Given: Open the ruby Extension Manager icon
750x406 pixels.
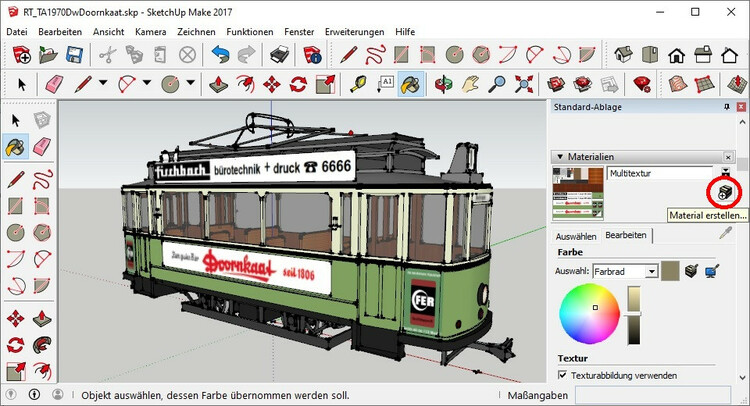Looking at the screenshot, I should point(642,84).
